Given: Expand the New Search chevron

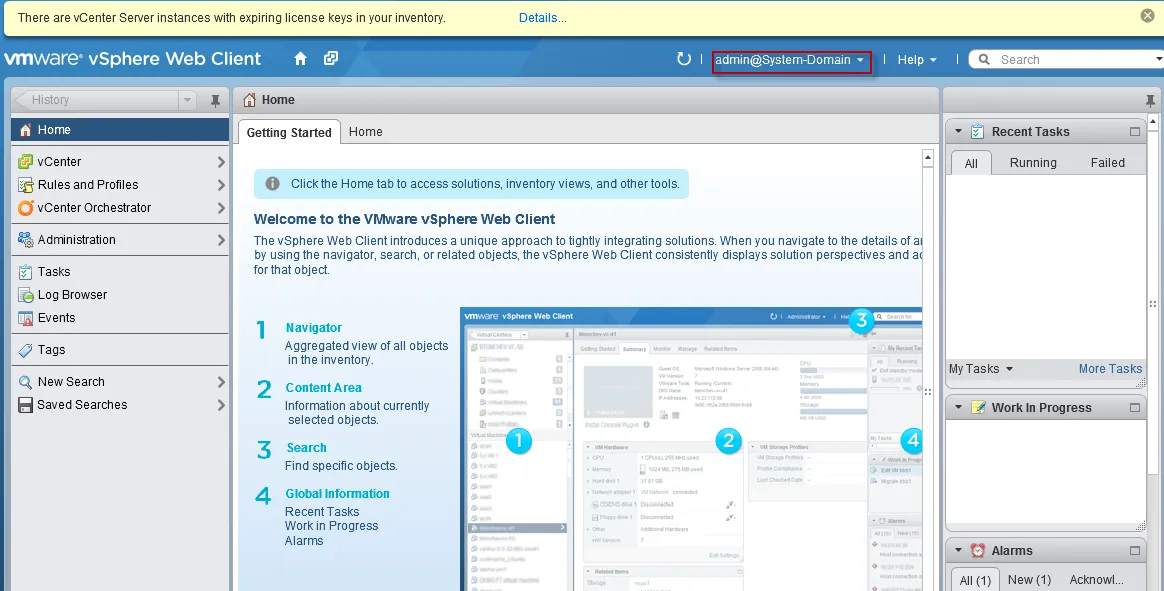Looking at the screenshot, I should [x=220, y=382].
